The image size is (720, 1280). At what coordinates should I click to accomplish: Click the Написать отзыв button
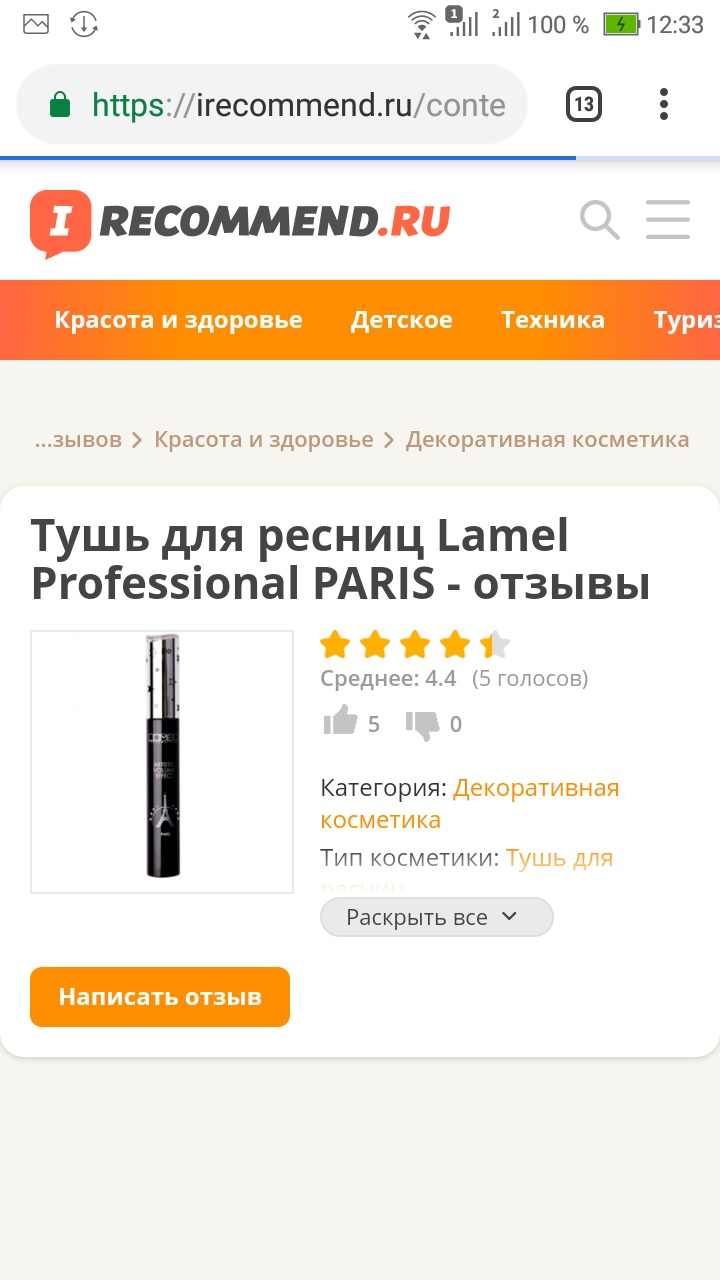(x=160, y=997)
